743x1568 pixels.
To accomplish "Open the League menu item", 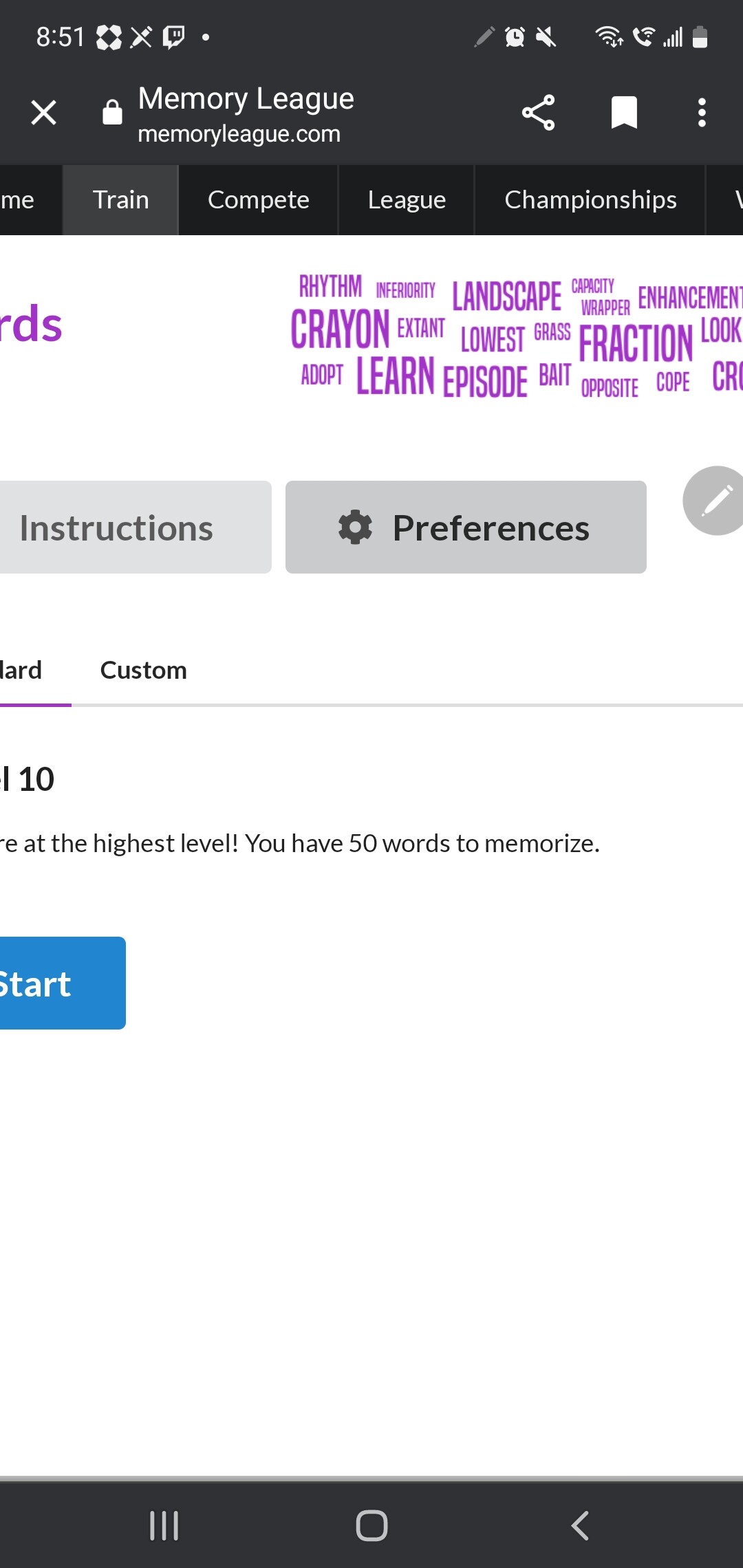I will pyautogui.click(x=407, y=200).
